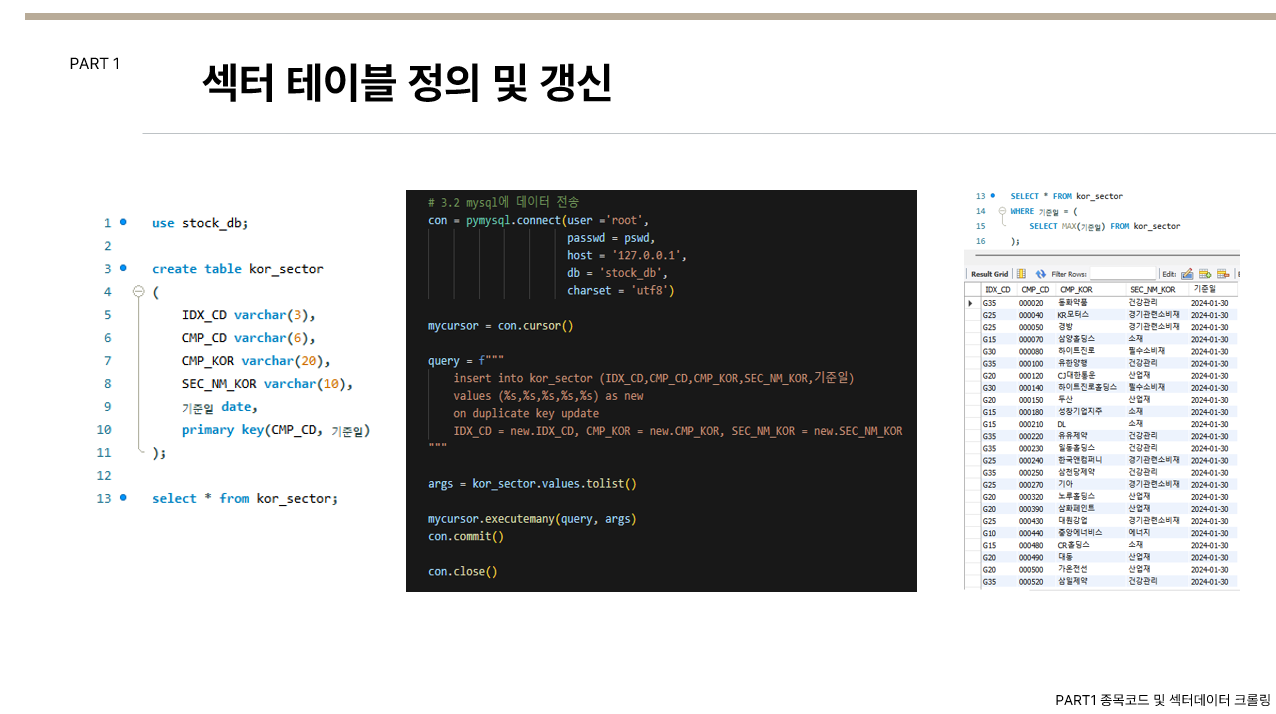1276x714 pixels.
Task: Click the refresh icon in result grid toolbar
Action: click(x=1041, y=274)
